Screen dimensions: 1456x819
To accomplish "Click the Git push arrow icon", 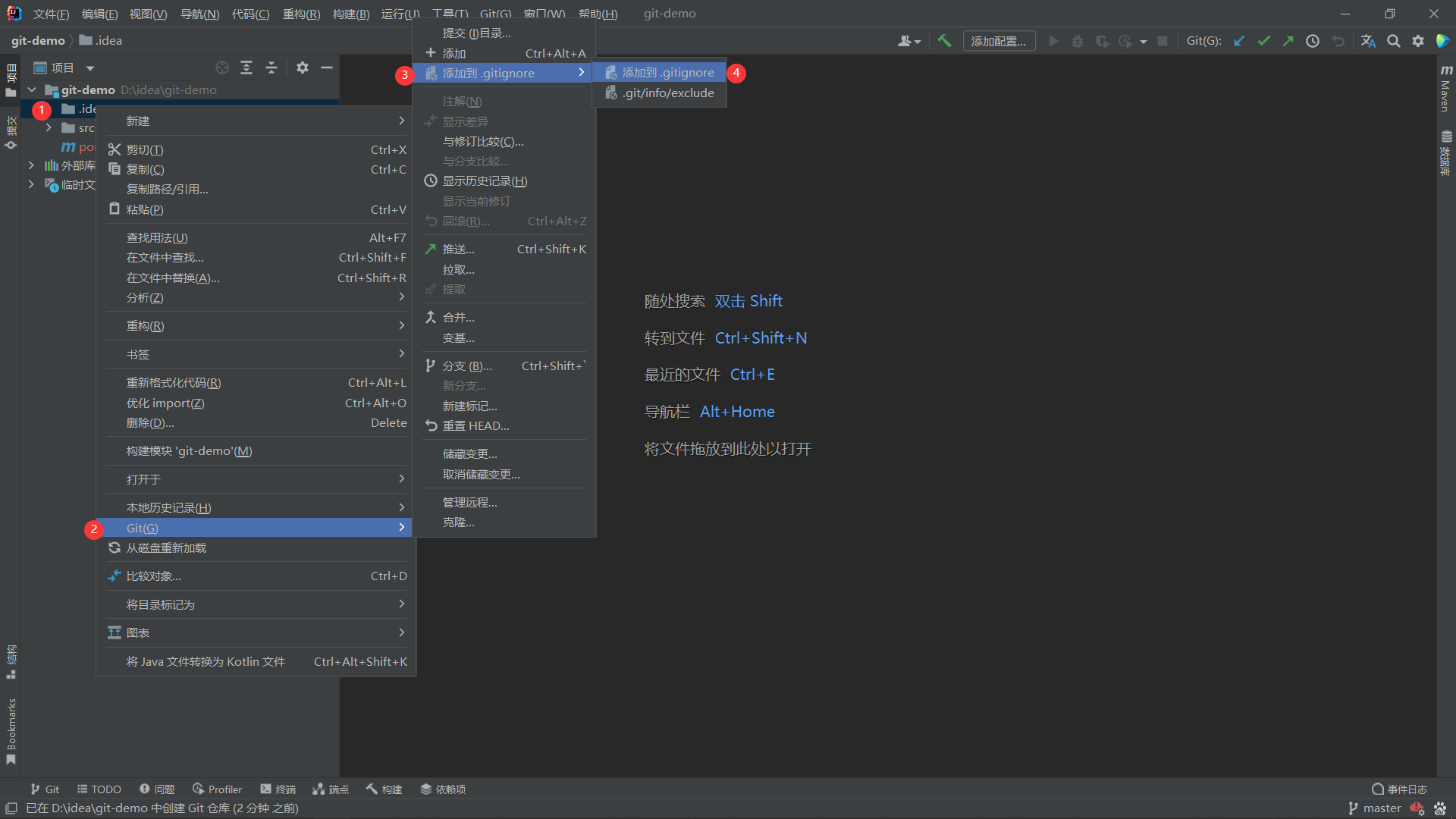I will (x=1288, y=41).
